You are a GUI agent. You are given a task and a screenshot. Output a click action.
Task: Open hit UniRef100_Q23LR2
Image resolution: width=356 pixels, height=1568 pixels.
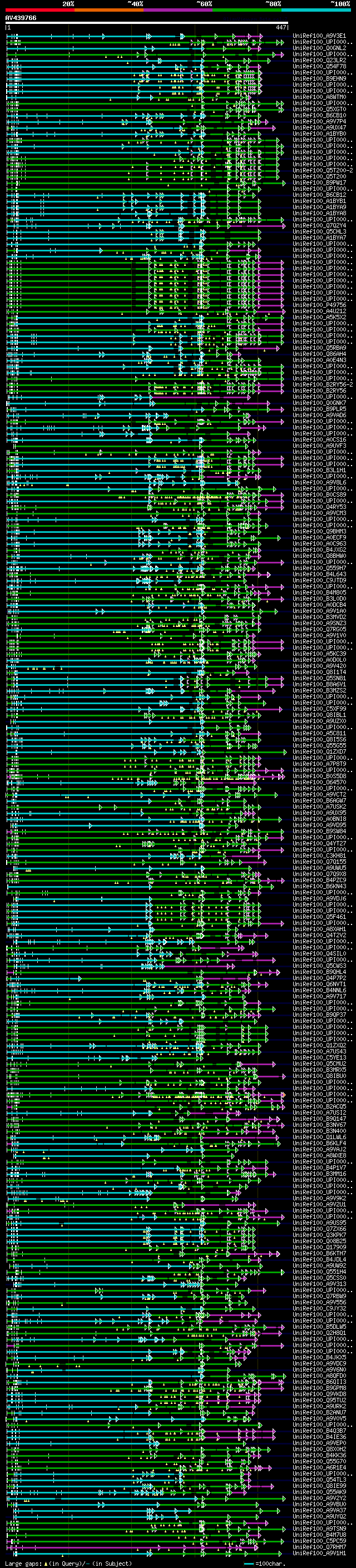[319, 60]
